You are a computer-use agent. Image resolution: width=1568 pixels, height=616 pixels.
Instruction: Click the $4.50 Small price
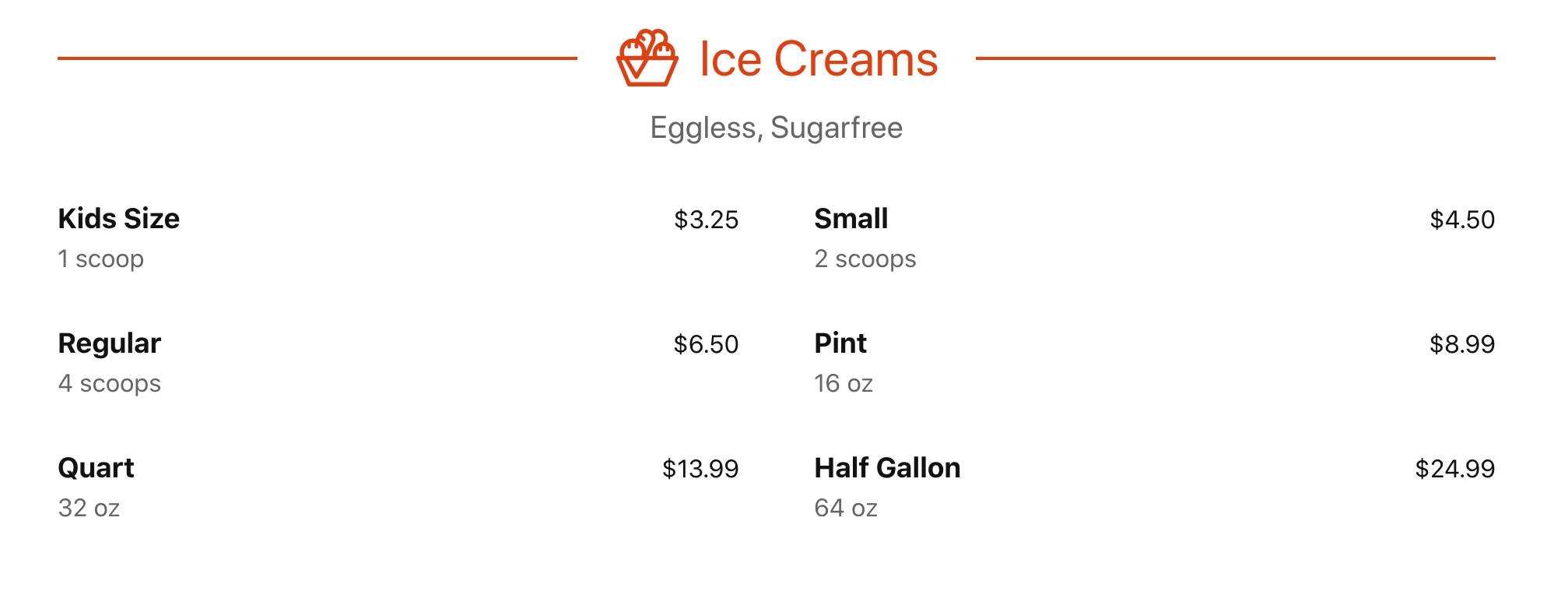[1461, 220]
